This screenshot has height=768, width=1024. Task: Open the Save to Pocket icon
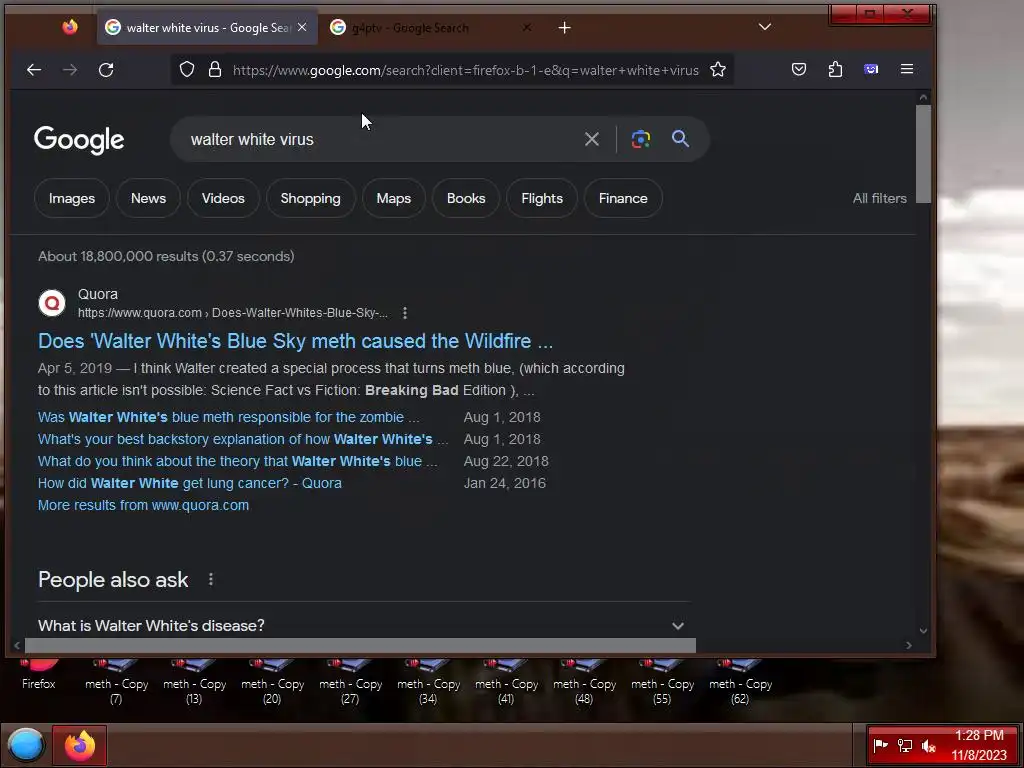point(799,69)
